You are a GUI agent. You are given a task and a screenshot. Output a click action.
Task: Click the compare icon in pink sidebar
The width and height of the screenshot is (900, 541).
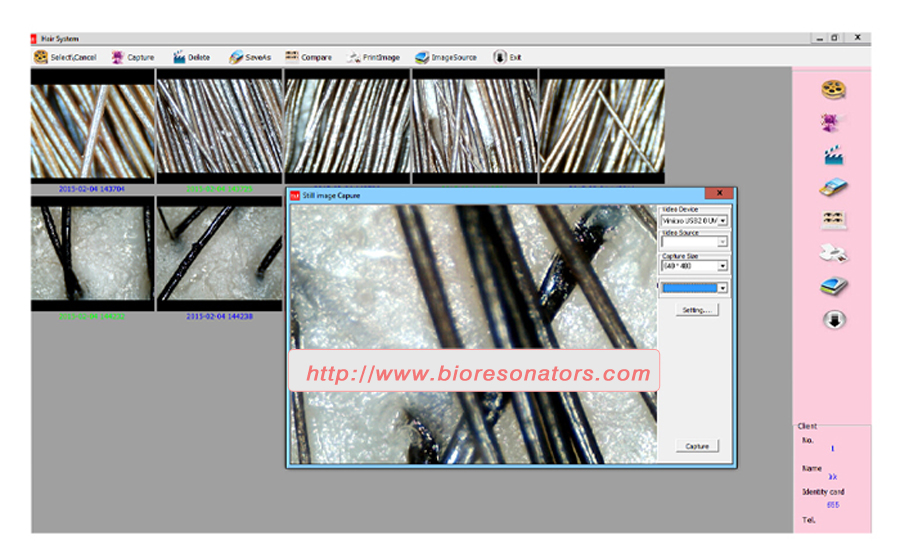[833, 220]
